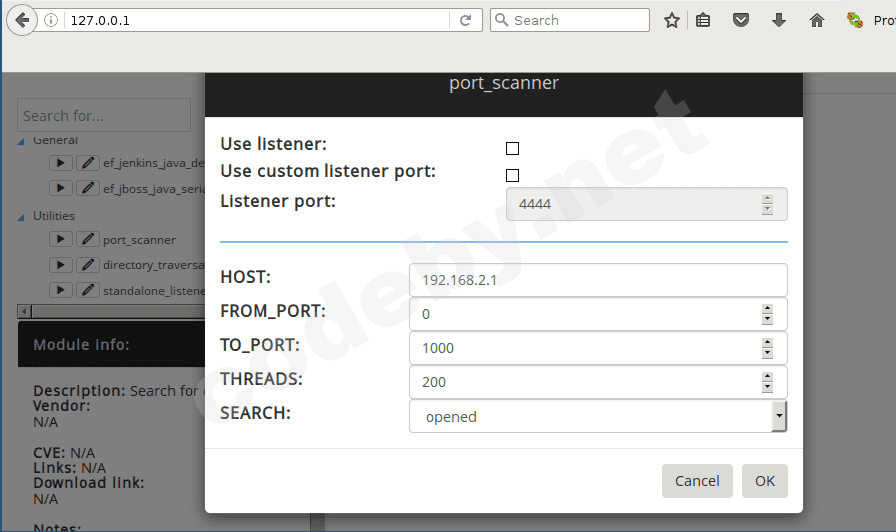Run the port_scanner module play icon
This screenshot has width=896, height=532.
coord(60,239)
